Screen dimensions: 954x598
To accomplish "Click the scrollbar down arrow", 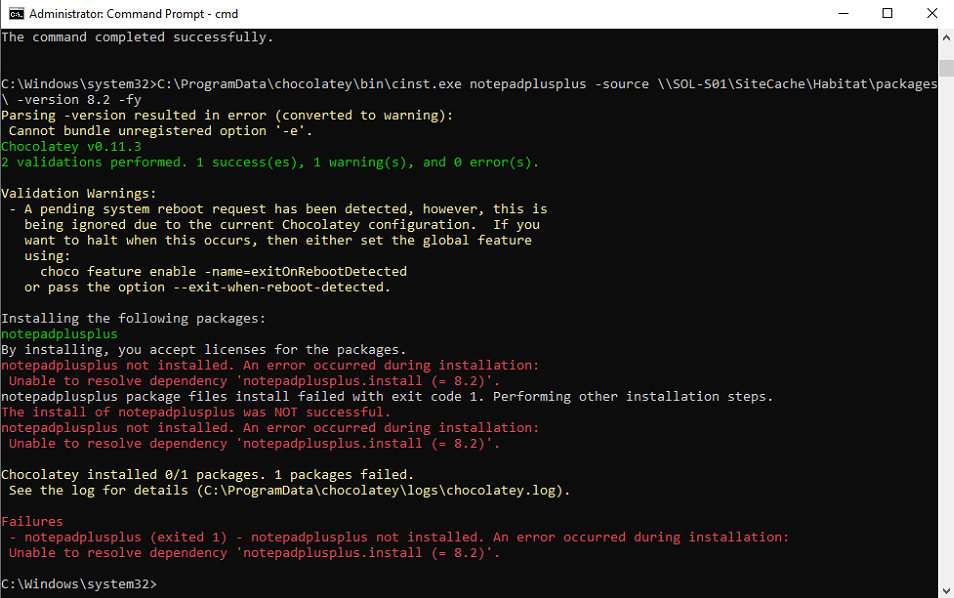I will point(946,590).
